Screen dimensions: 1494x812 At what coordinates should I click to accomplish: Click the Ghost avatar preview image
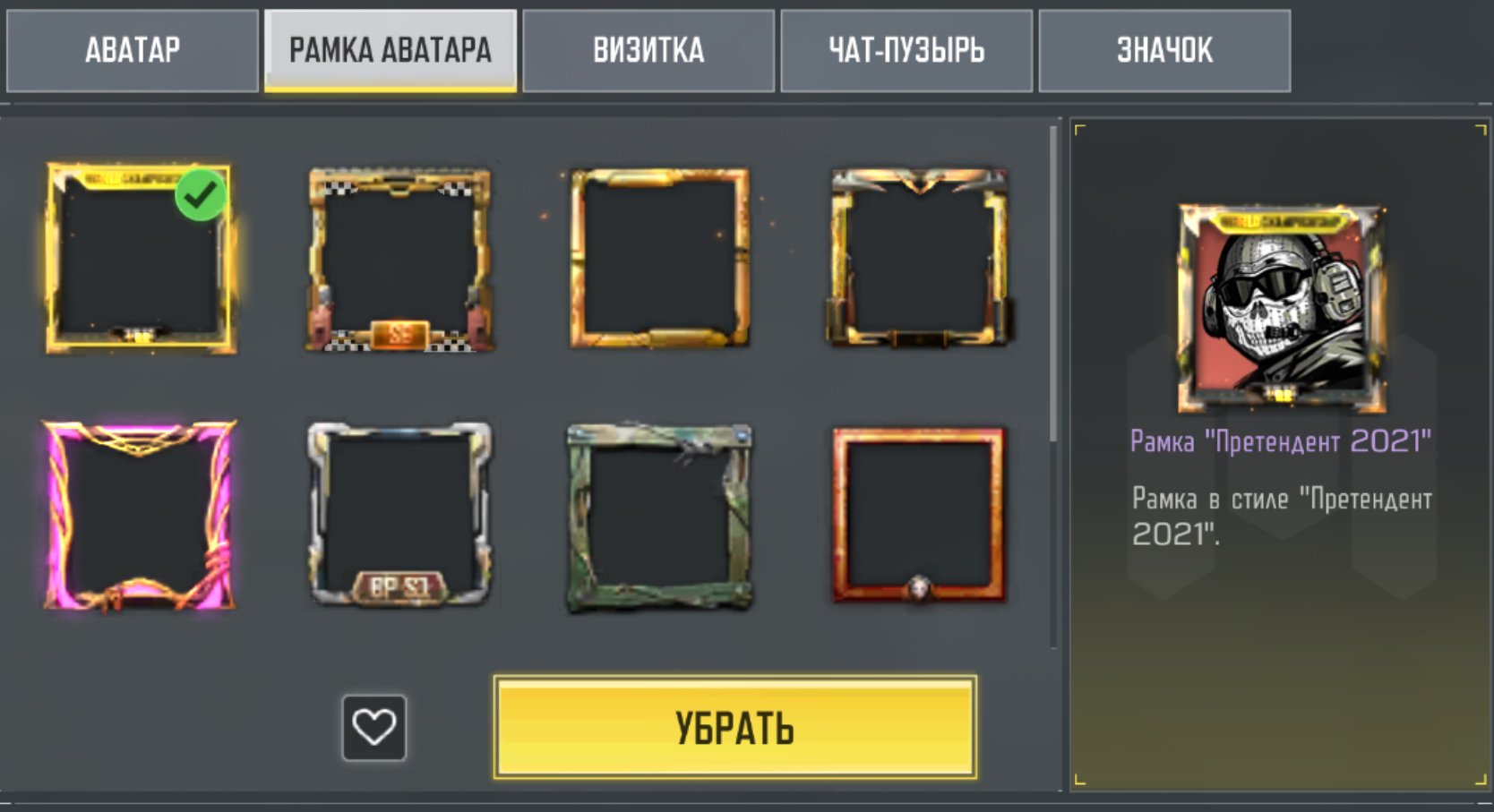pyautogui.click(x=1282, y=309)
